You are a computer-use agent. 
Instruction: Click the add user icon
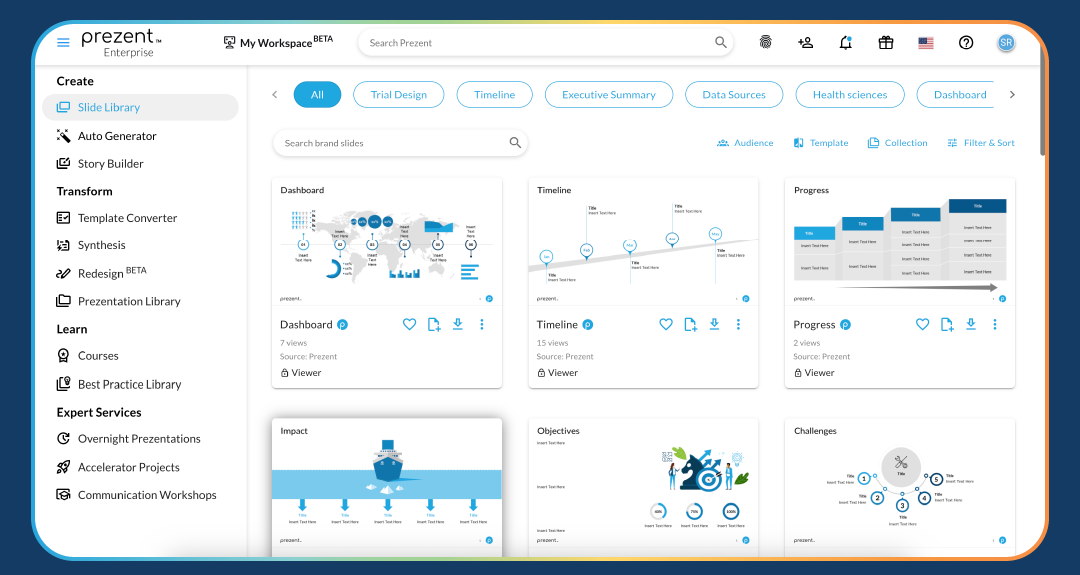pyautogui.click(x=805, y=43)
